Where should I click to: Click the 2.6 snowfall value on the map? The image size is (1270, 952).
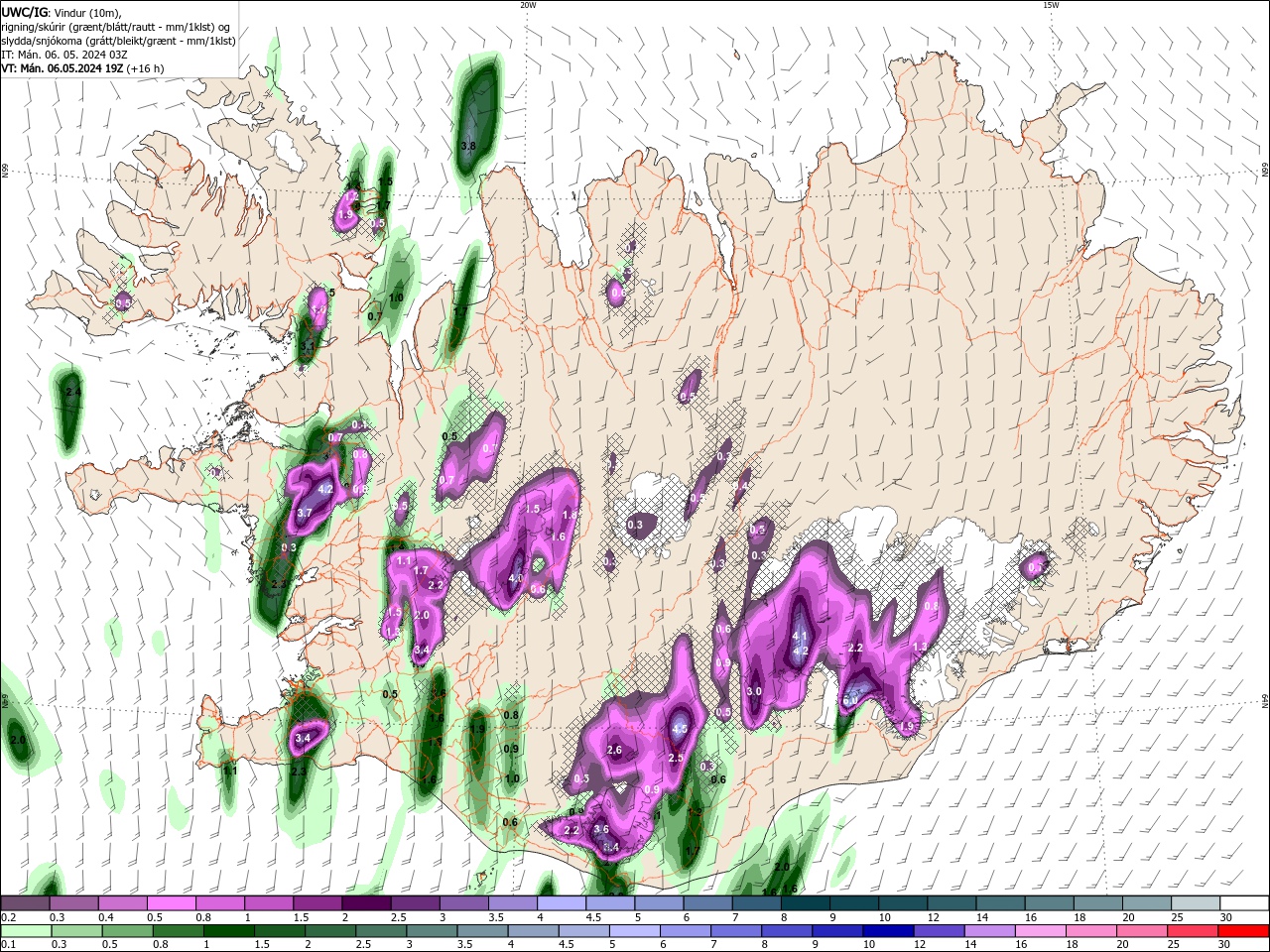[x=614, y=750]
